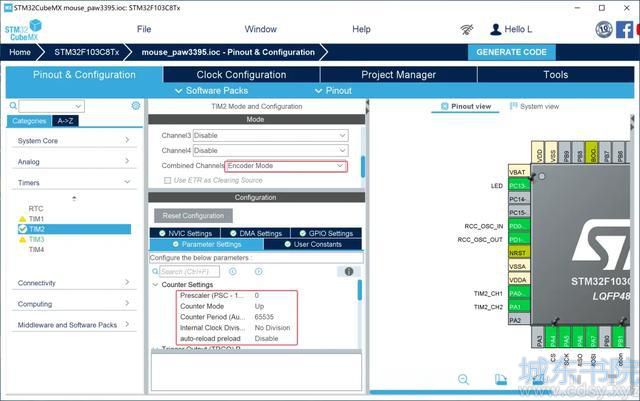
Task: Expand the Computing category
Action: tap(73, 304)
